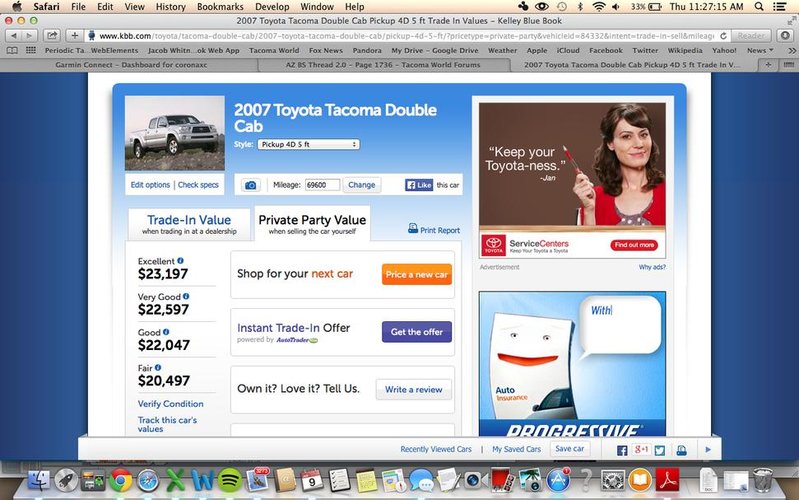Image resolution: width=799 pixels, height=500 pixels.
Task: Open the Edit options link
Action: (x=150, y=185)
